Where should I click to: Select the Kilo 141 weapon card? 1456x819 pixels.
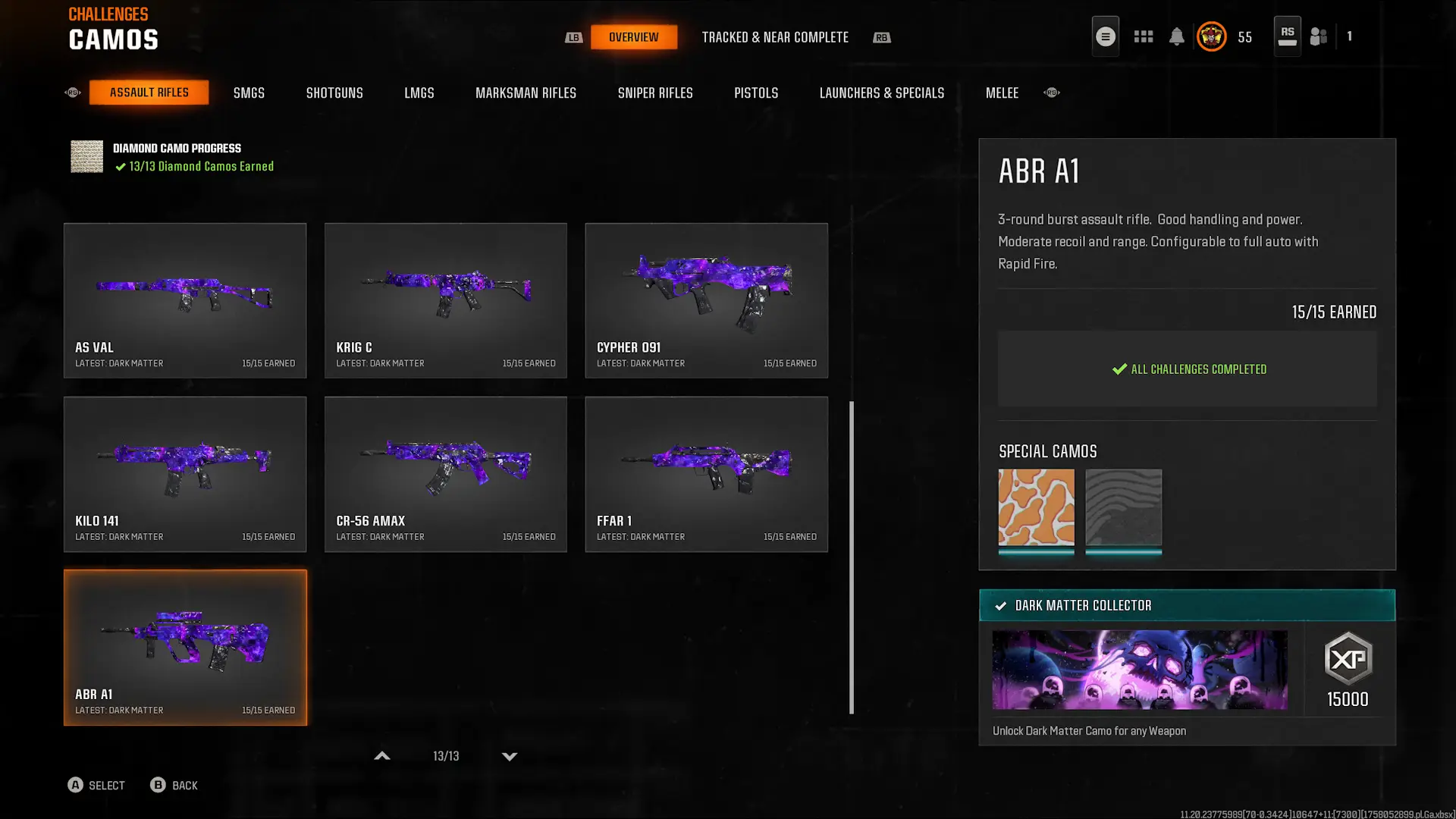point(185,474)
